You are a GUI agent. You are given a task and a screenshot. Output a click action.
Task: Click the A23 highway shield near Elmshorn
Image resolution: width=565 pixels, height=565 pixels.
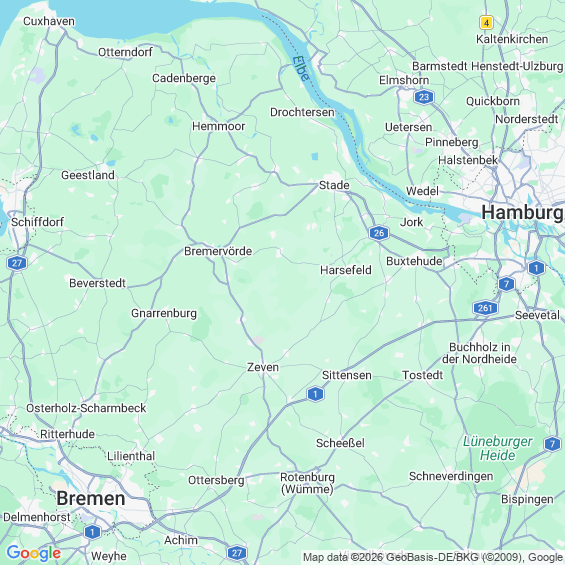point(424,97)
